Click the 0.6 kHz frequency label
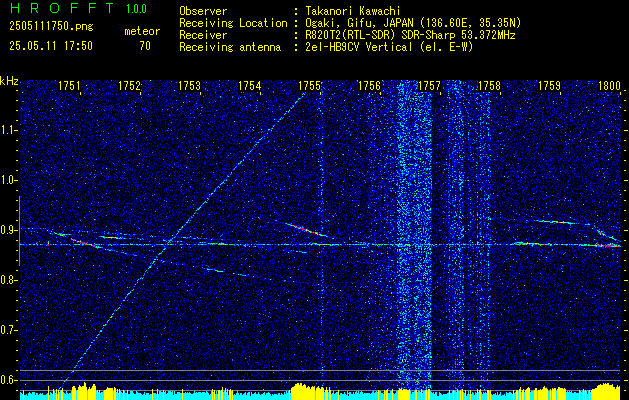This screenshot has height=400, width=629. [x=8, y=380]
